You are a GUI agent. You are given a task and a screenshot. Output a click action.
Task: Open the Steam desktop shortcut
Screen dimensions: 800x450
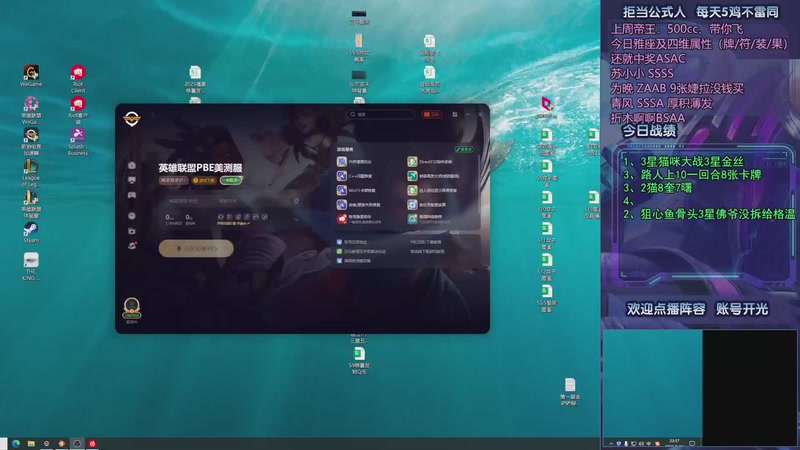31,232
